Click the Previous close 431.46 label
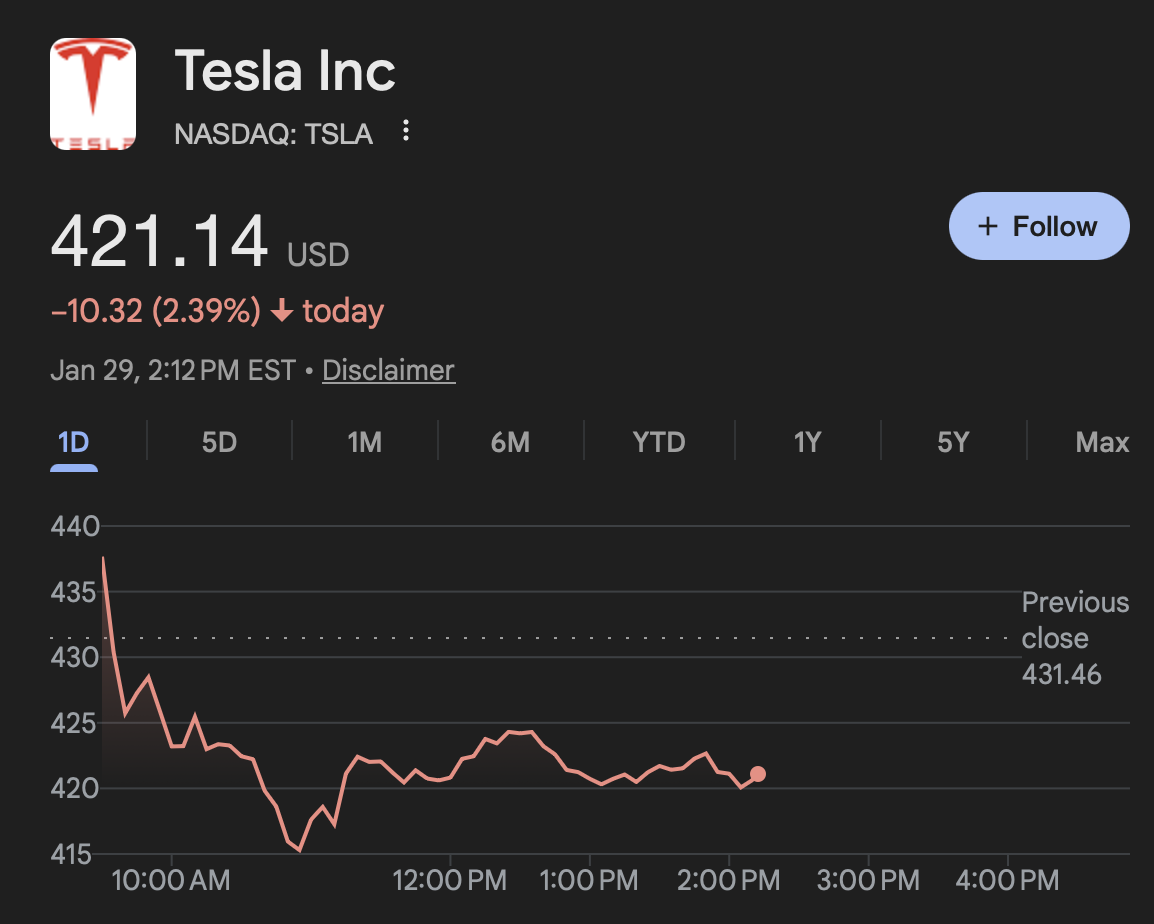 pyautogui.click(x=1074, y=638)
